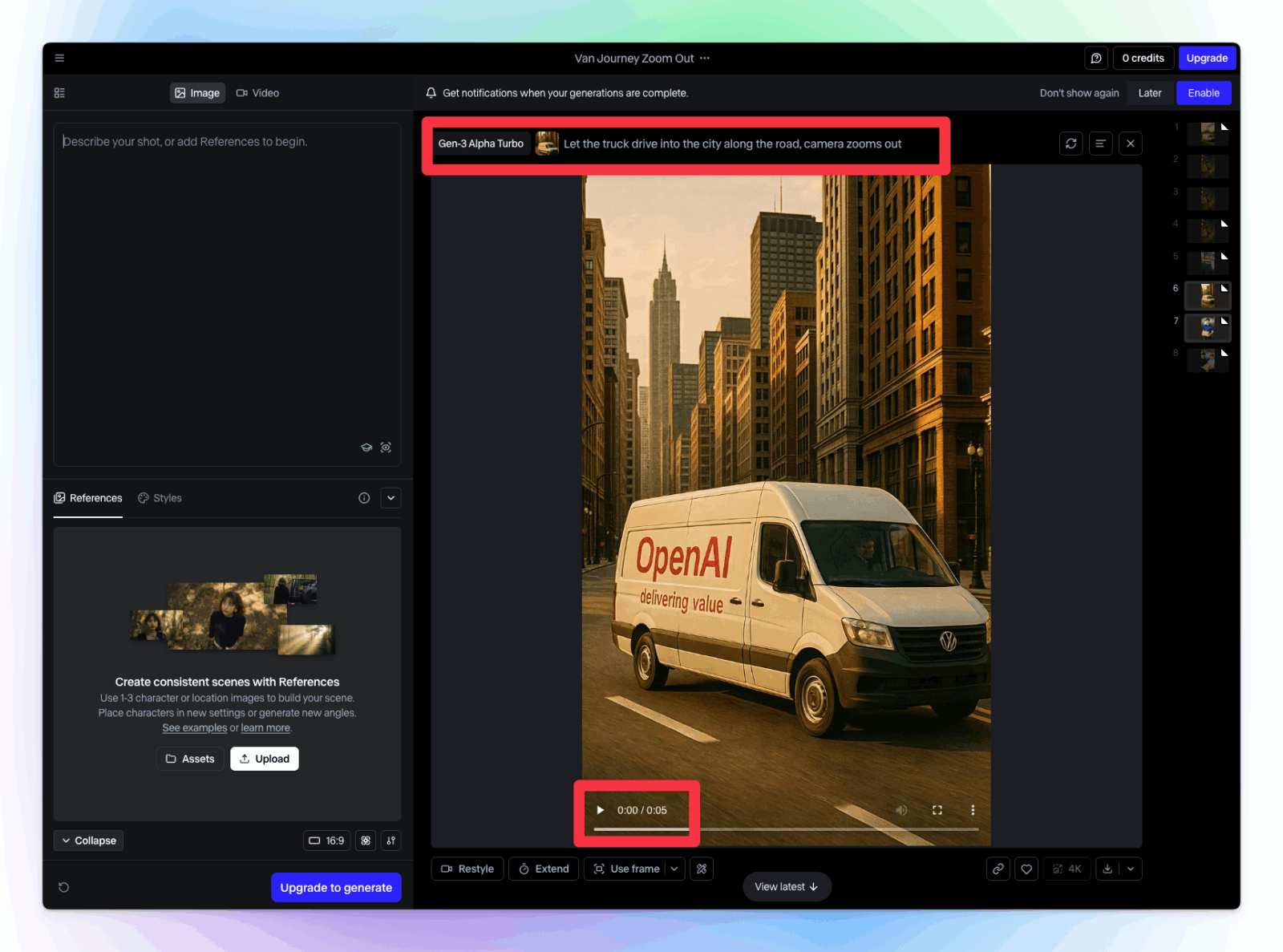Click the graduation cap tips icon
This screenshot has width=1283, height=952.
[366, 448]
